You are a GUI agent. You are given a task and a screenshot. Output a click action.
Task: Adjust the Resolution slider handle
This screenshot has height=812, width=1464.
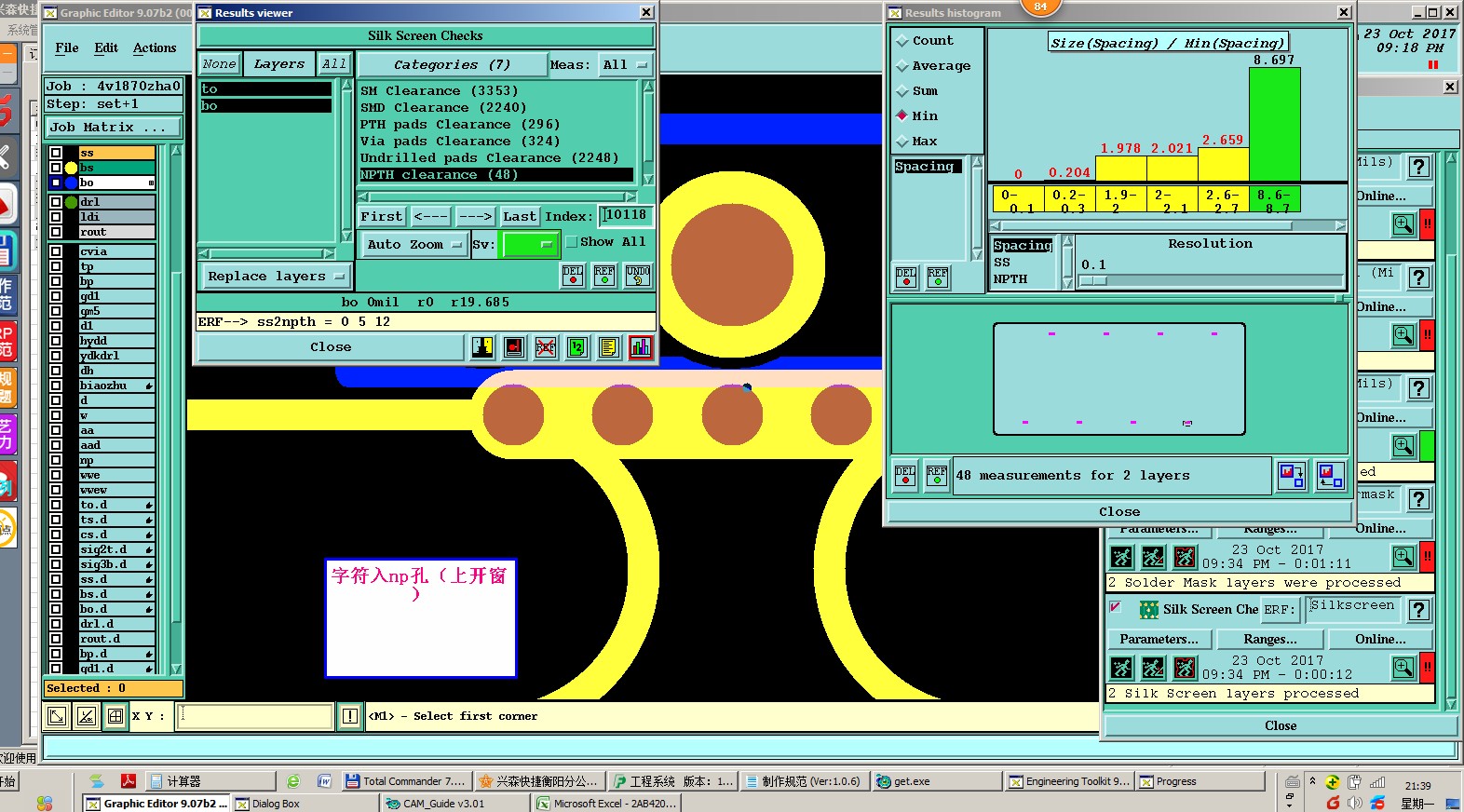click(1093, 280)
